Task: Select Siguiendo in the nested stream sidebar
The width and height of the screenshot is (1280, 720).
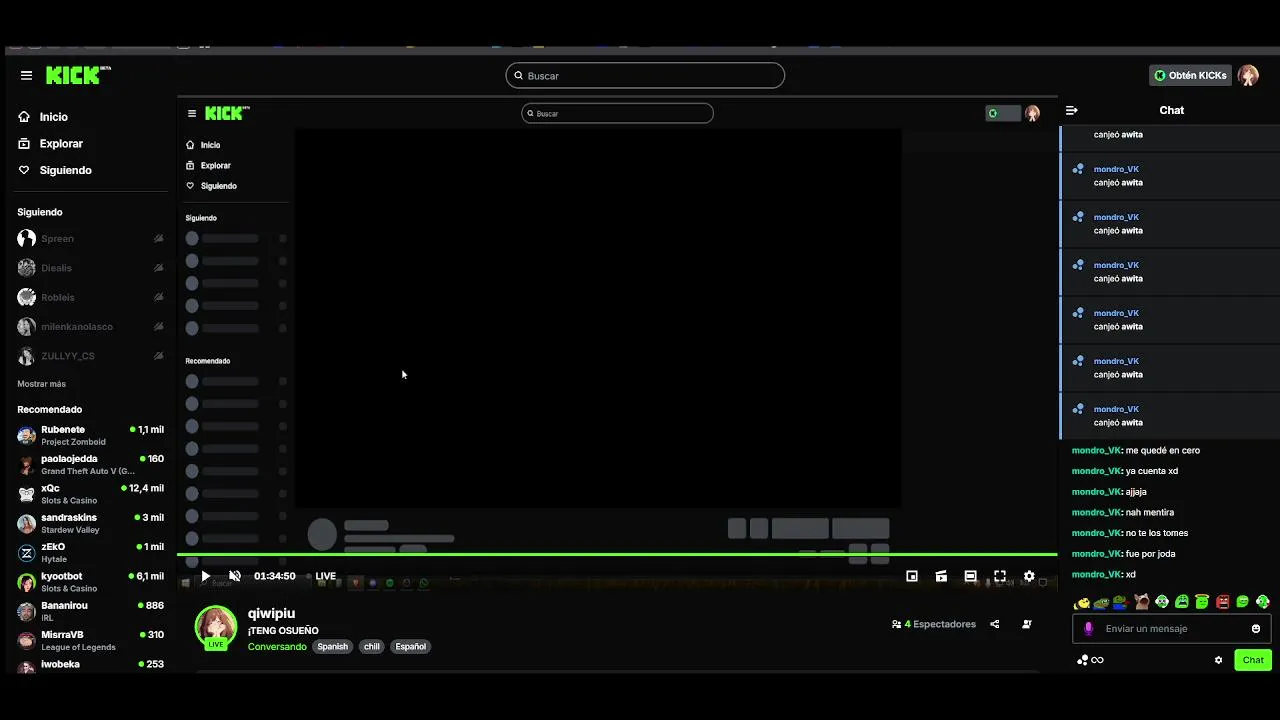Action: 219,186
